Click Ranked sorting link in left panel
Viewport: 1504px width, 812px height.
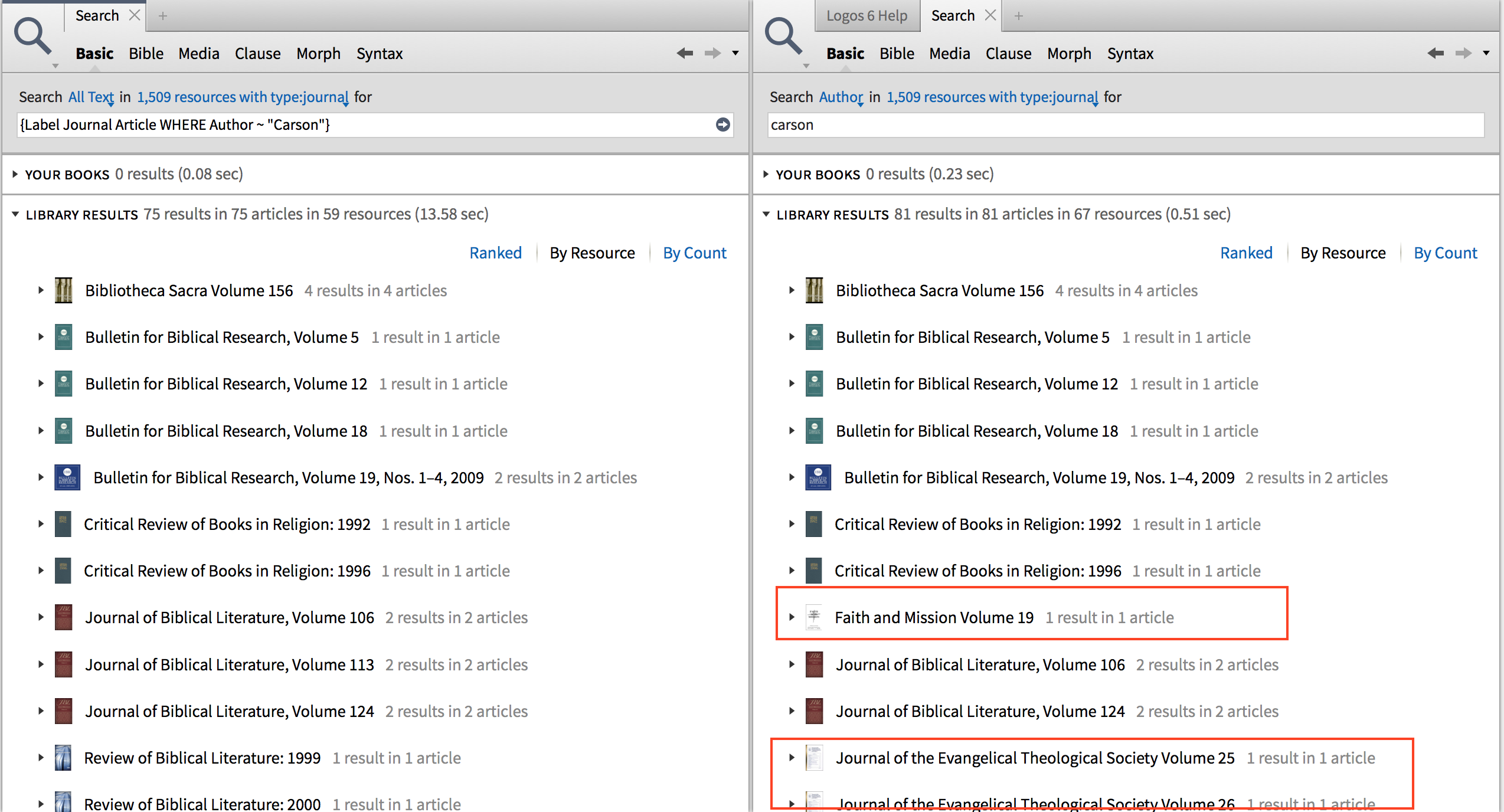point(495,253)
